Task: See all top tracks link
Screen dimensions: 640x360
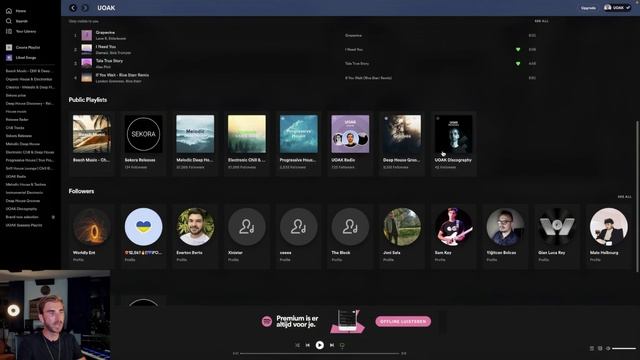Action: (x=541, y=21)
